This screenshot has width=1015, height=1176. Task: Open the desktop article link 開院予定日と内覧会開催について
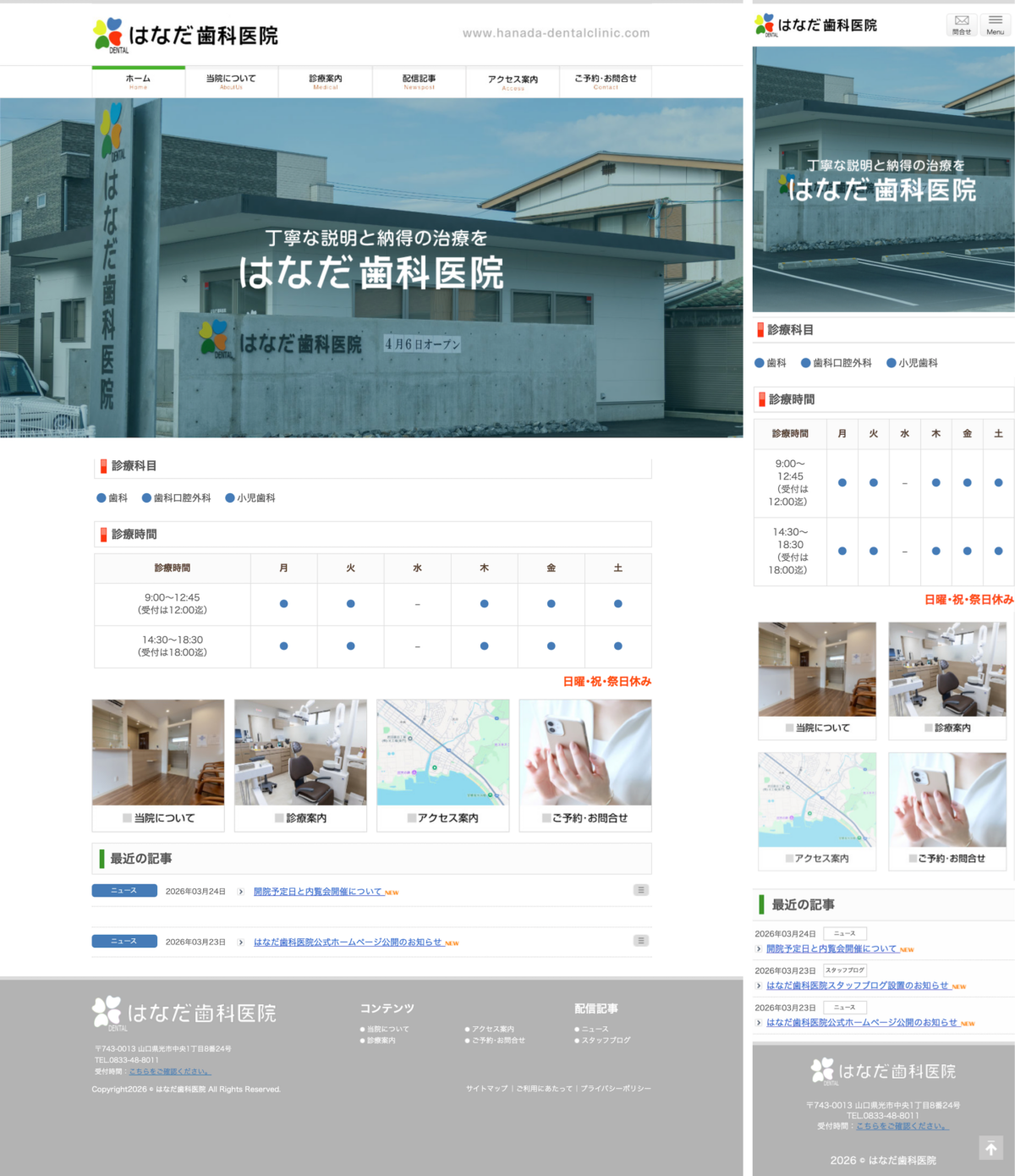coord(318,892)
